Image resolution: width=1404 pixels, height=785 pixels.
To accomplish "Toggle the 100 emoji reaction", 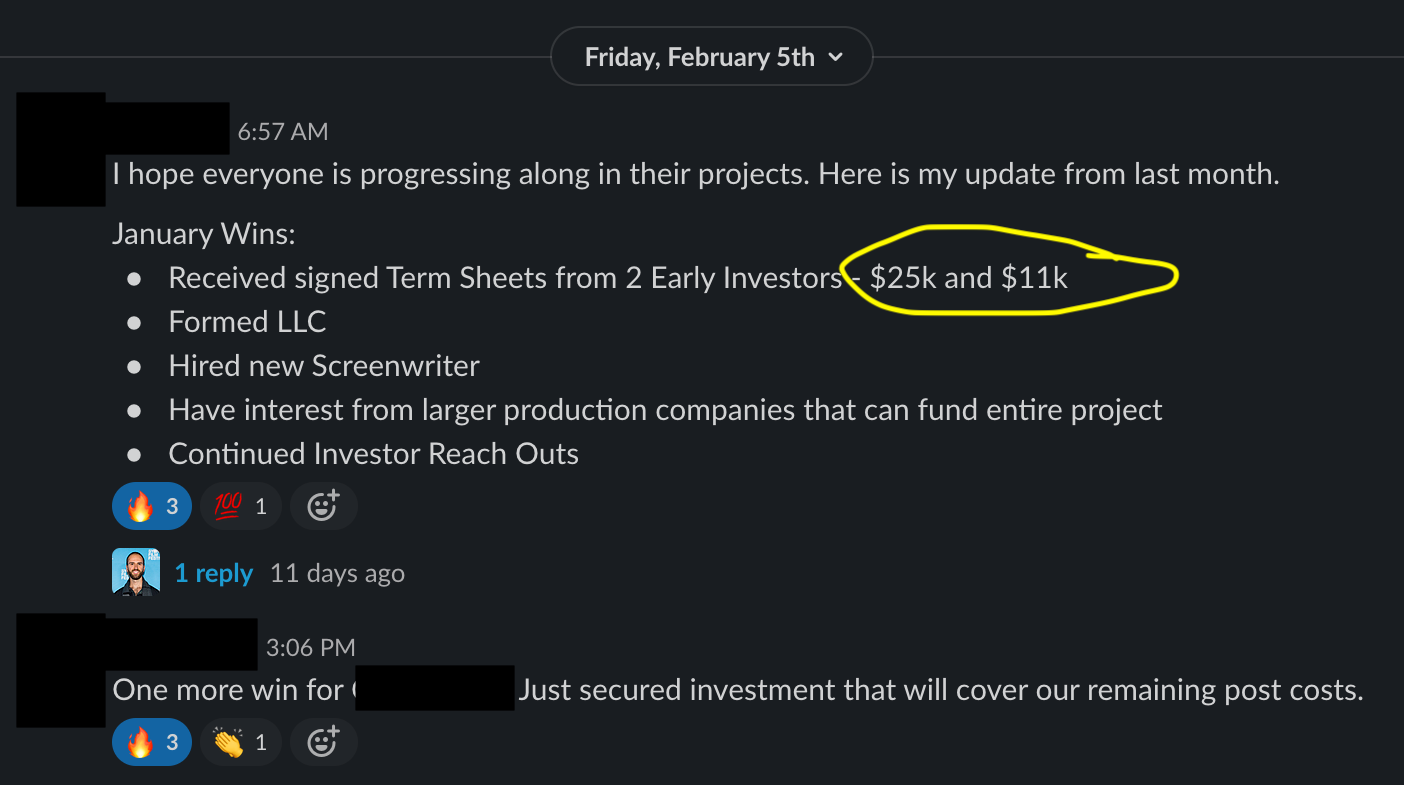I will [x=241, y=507].
